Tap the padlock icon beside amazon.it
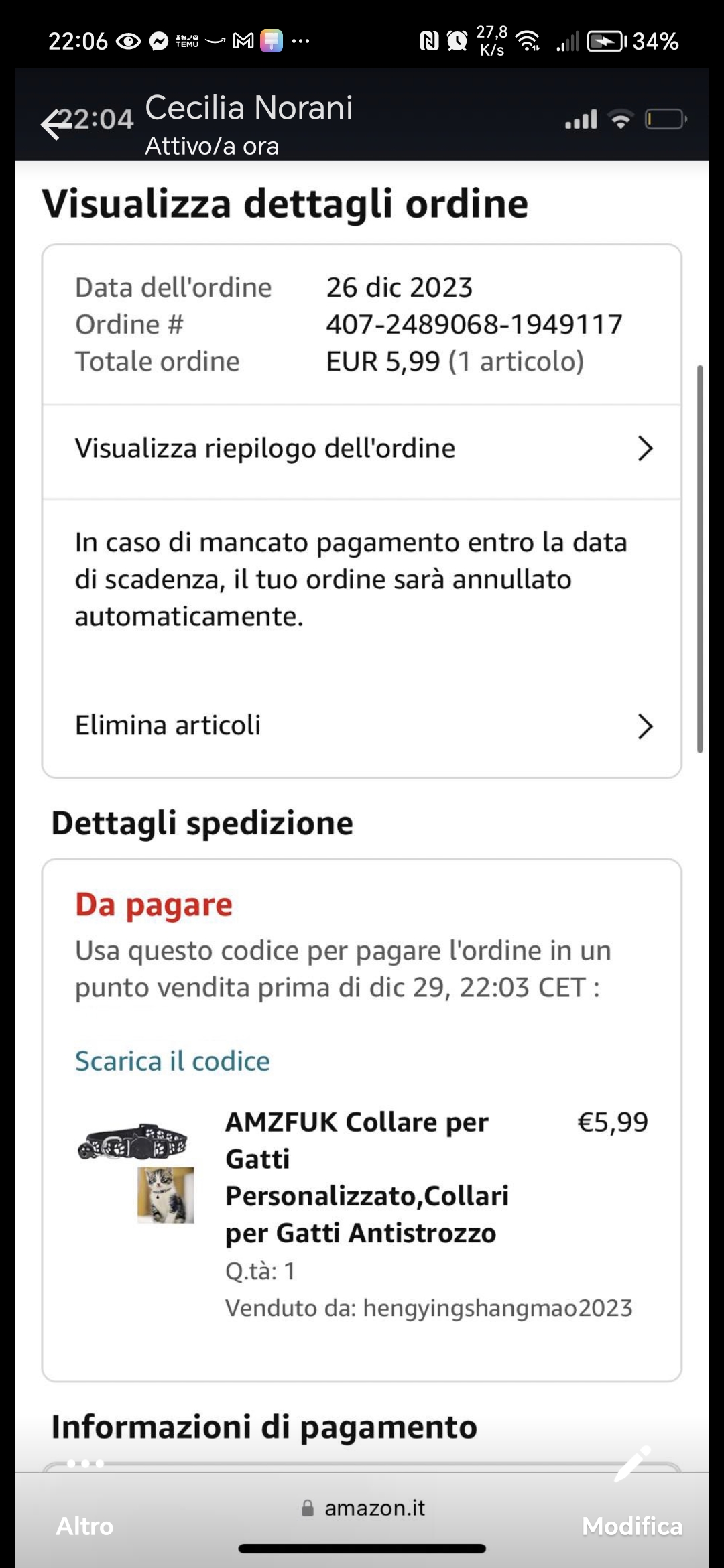 tap(308, 1508)
